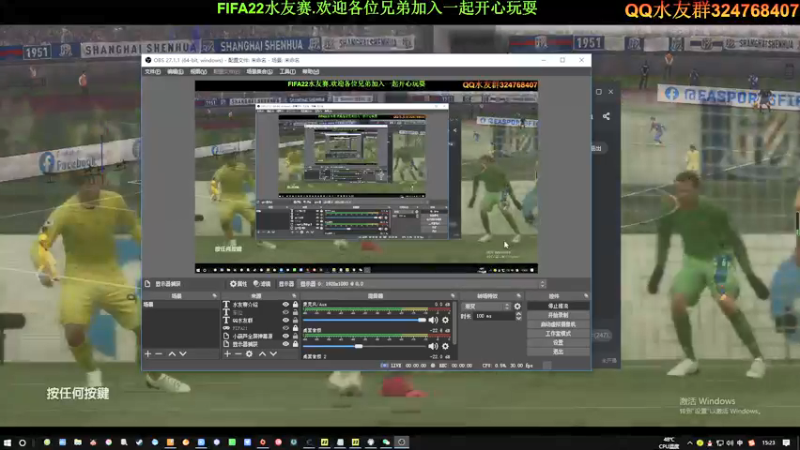Pop out the 混音器 mixer dock icon

click(453, 296)
